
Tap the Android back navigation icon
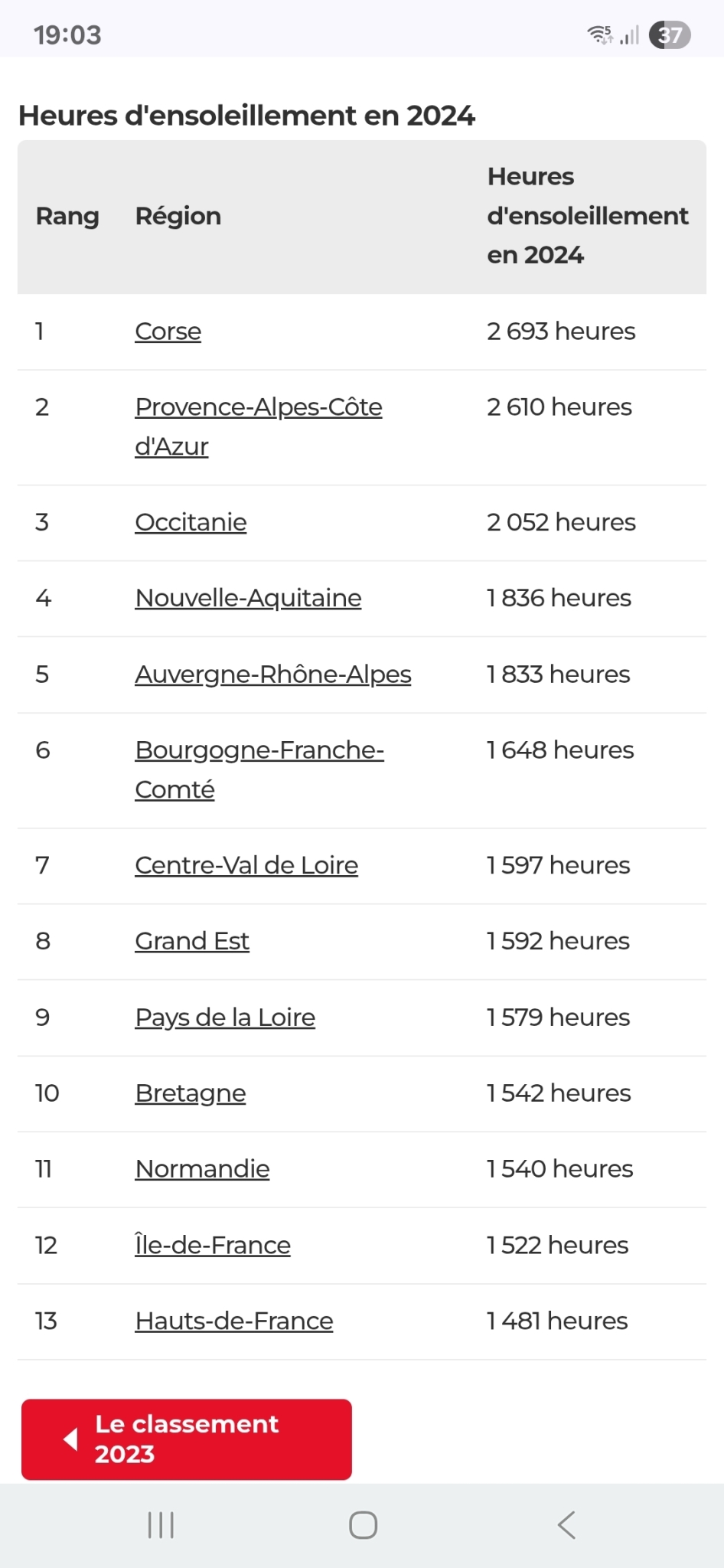click(x=566, y=1525)
